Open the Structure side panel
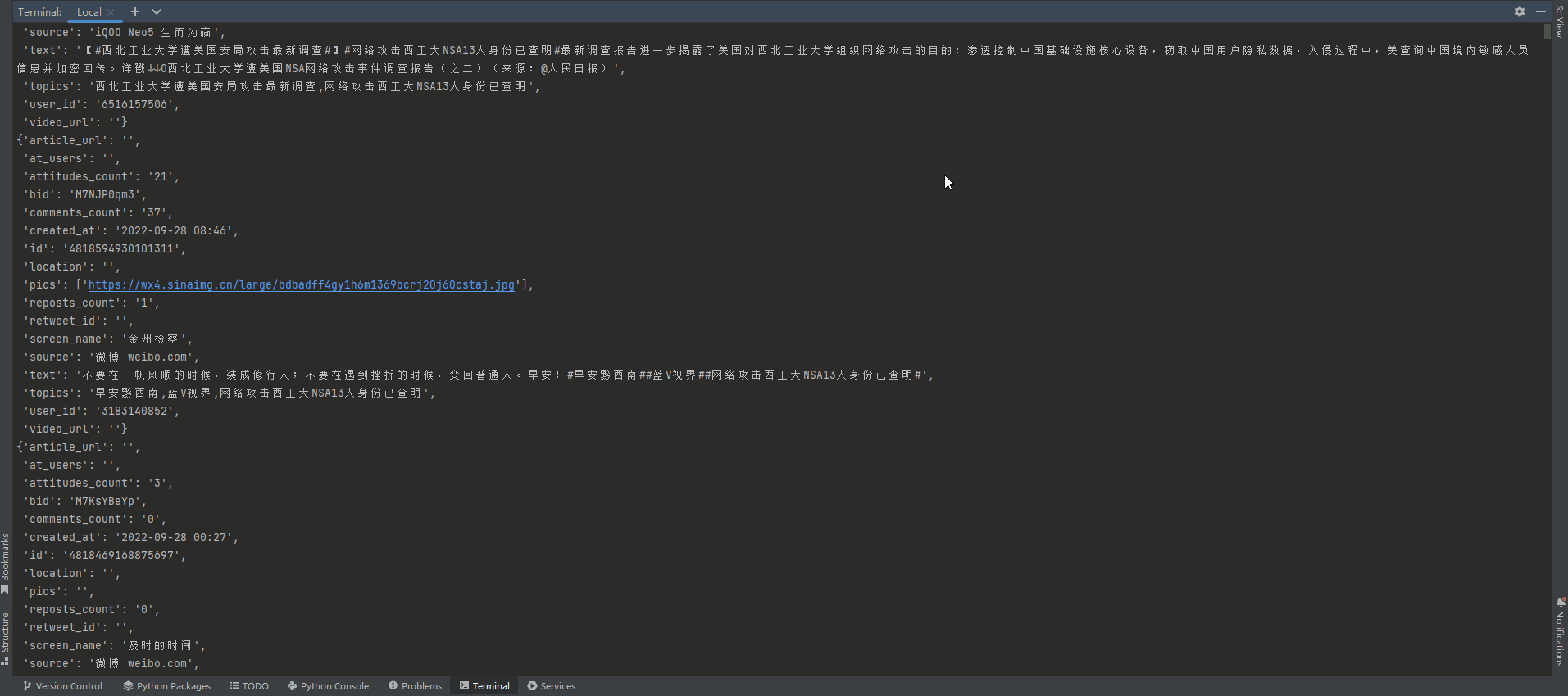The height and width of the screenshot is (696, 1568). pyautogui.click(x=5, y=638)
